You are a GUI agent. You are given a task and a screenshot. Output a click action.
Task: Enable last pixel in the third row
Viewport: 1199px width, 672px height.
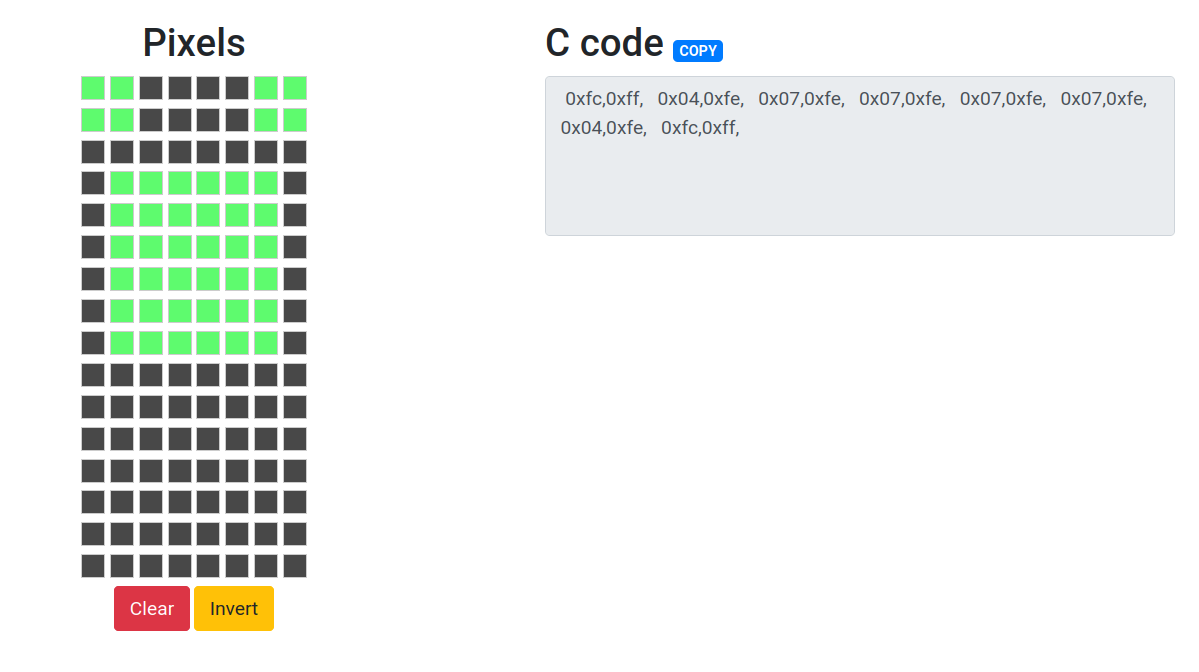(295, 152)
